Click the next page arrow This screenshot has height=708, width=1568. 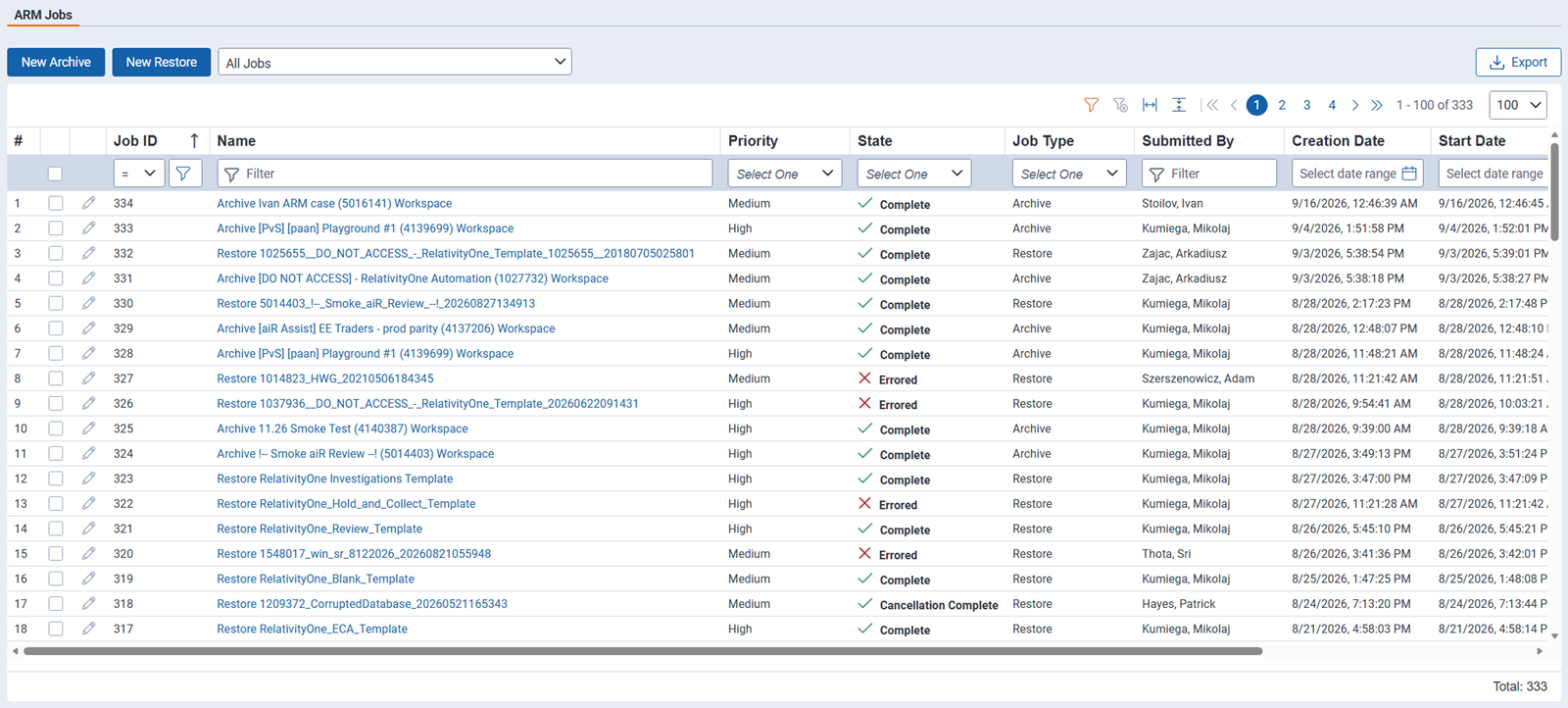[x=1355, y=105]
